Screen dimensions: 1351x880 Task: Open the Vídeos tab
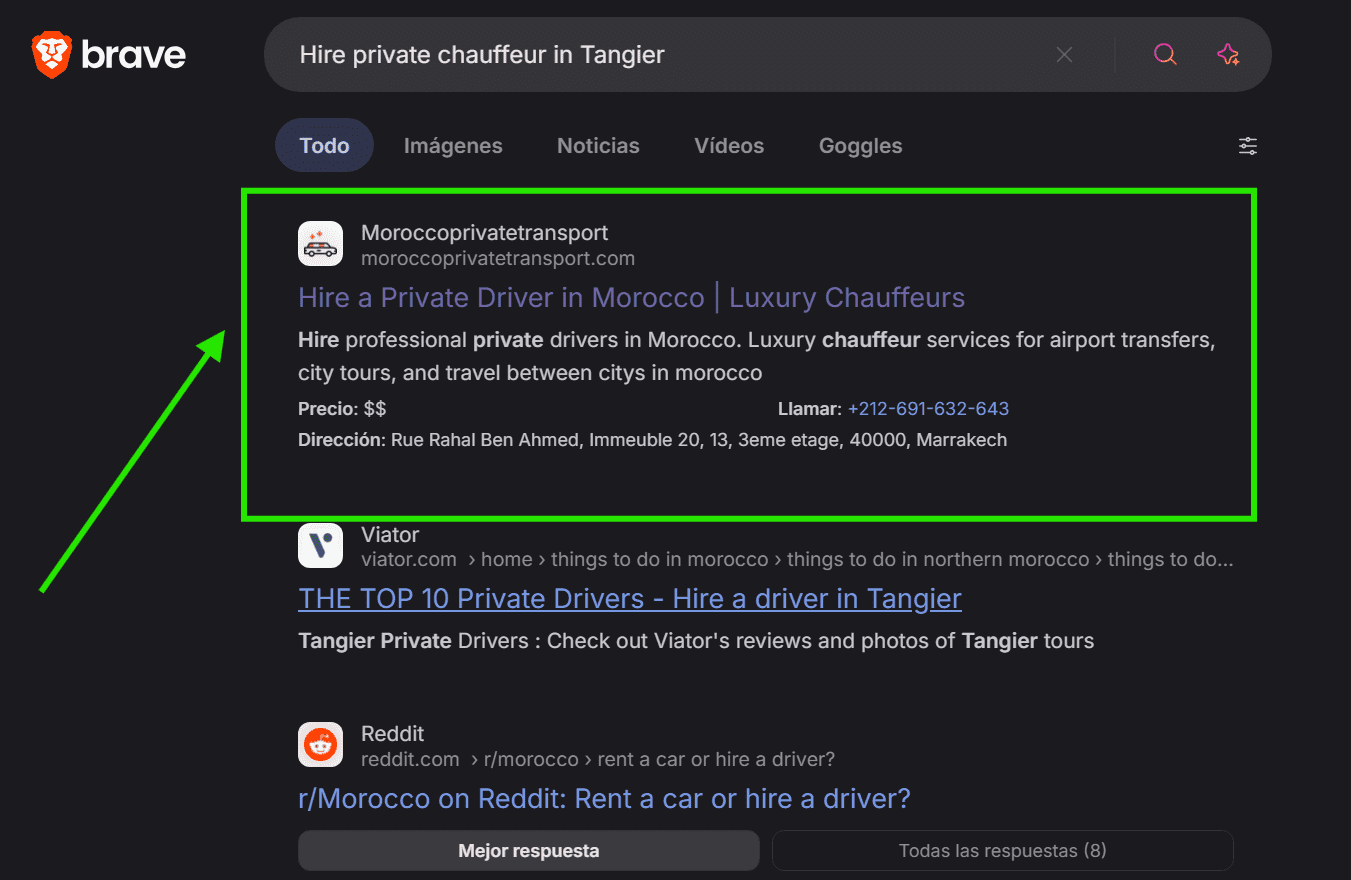point(729,146)
